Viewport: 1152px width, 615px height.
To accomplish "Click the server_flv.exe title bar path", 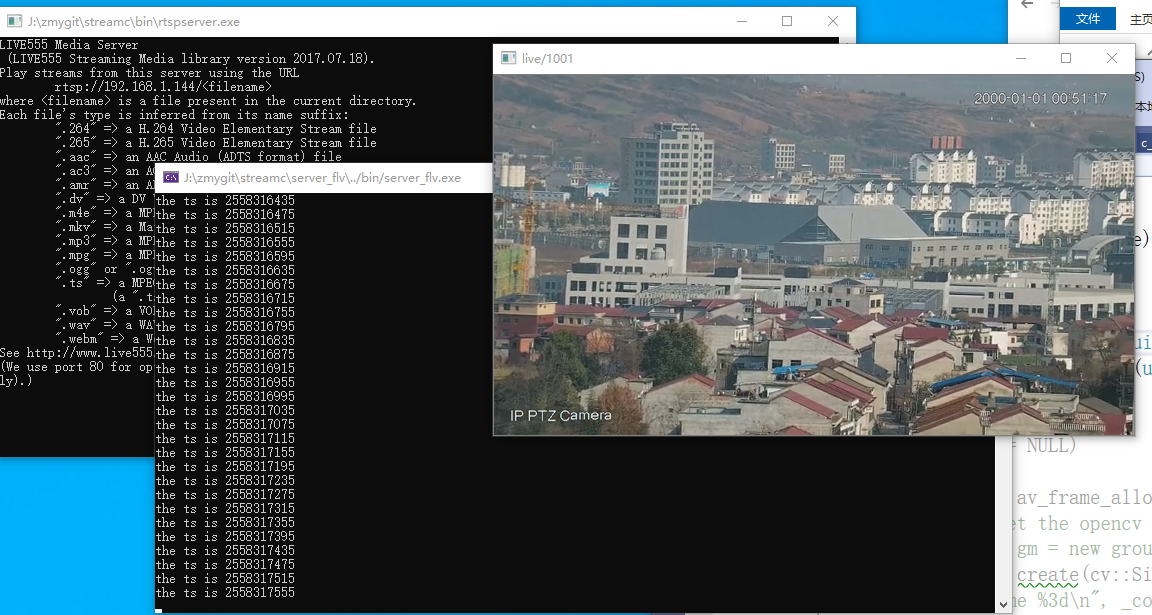I will pyautogui.click(x=323, y=178).
